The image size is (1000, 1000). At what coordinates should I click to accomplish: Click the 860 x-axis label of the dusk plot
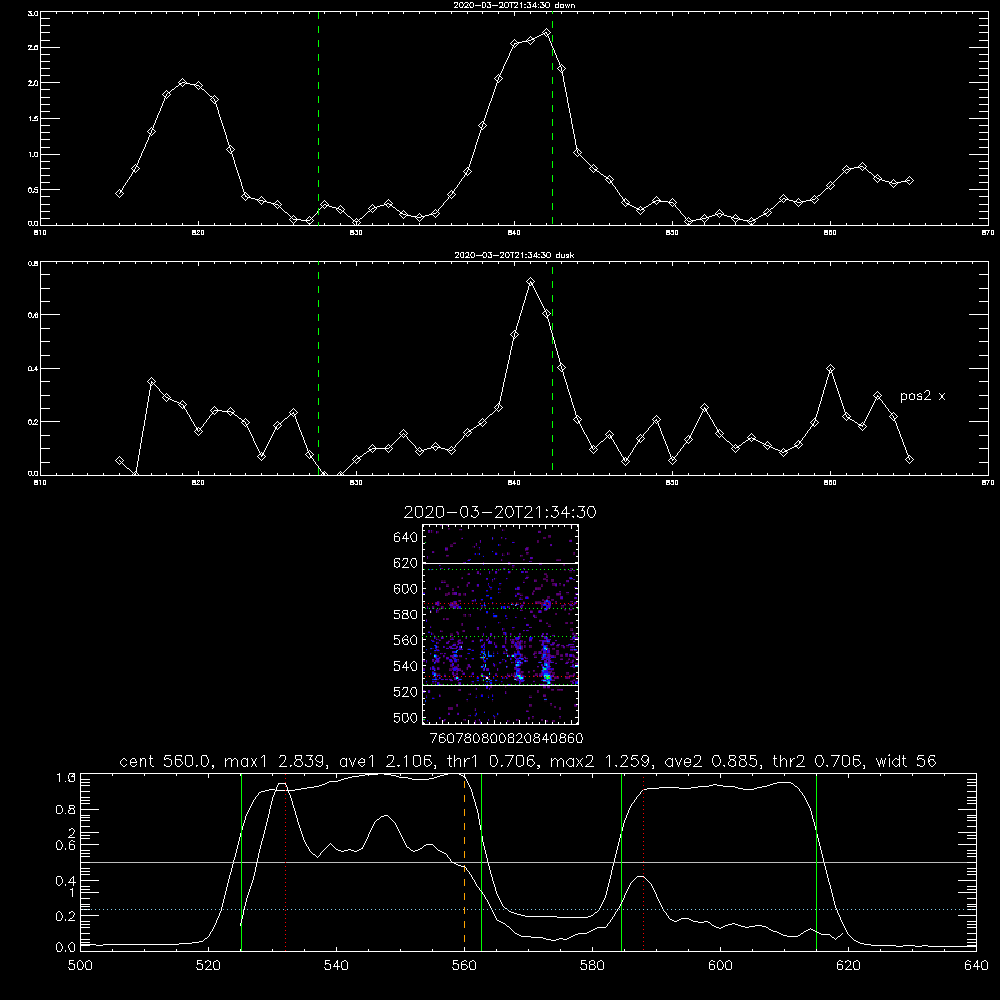[x=830, y=483]
